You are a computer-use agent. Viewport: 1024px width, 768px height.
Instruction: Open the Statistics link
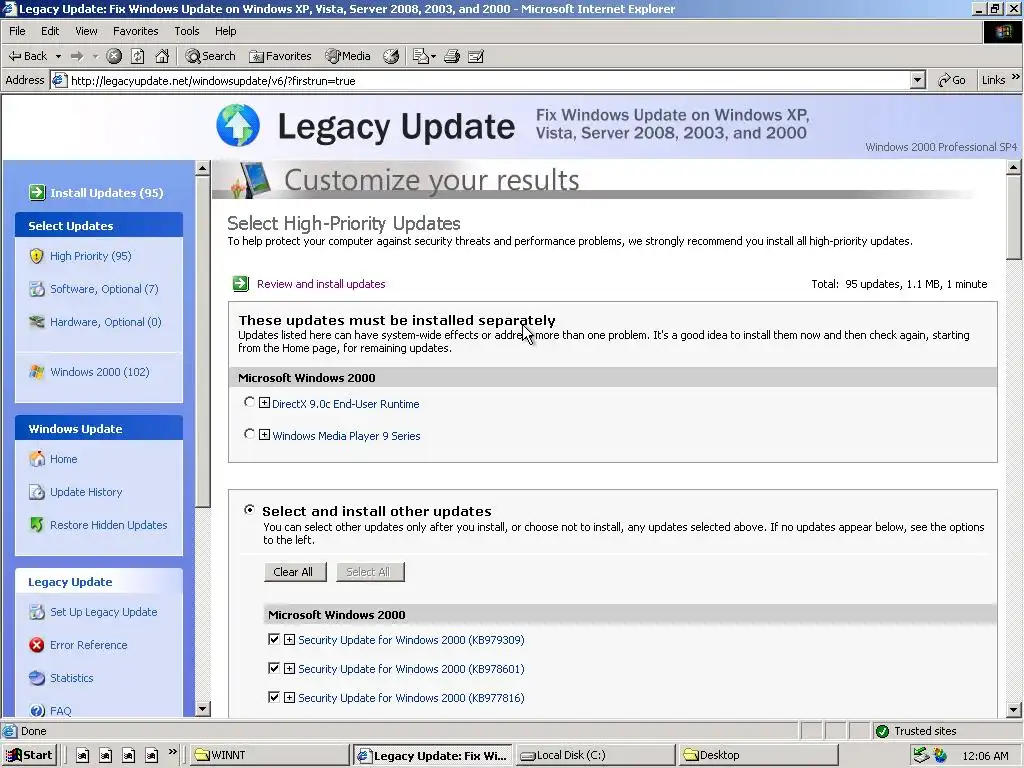click(72, 678)
